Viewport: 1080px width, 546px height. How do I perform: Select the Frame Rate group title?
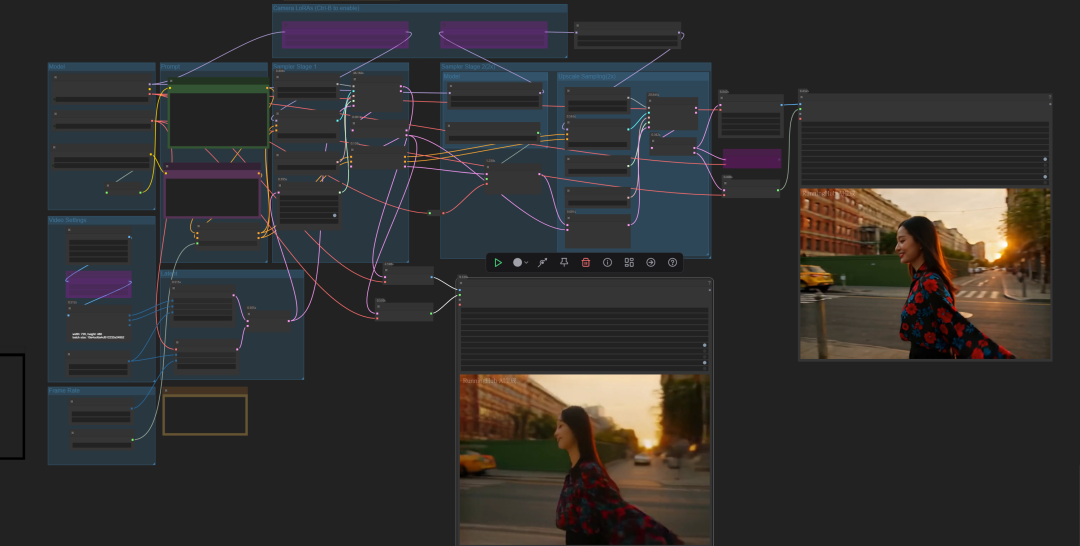click(64, 390)
